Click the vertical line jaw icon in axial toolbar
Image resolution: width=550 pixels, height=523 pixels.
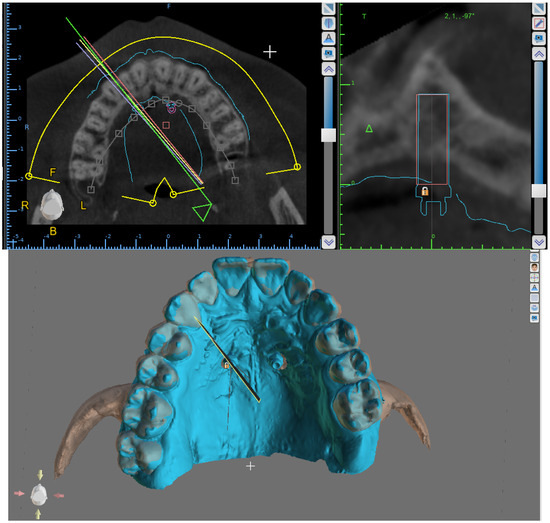[328, 24]
